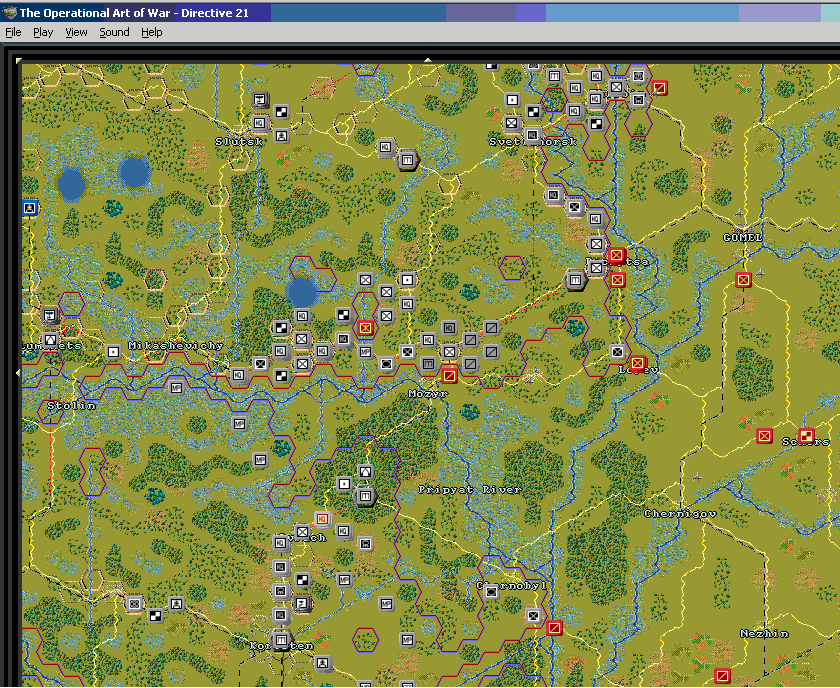Click the Pripyat River label

point(470,490)
